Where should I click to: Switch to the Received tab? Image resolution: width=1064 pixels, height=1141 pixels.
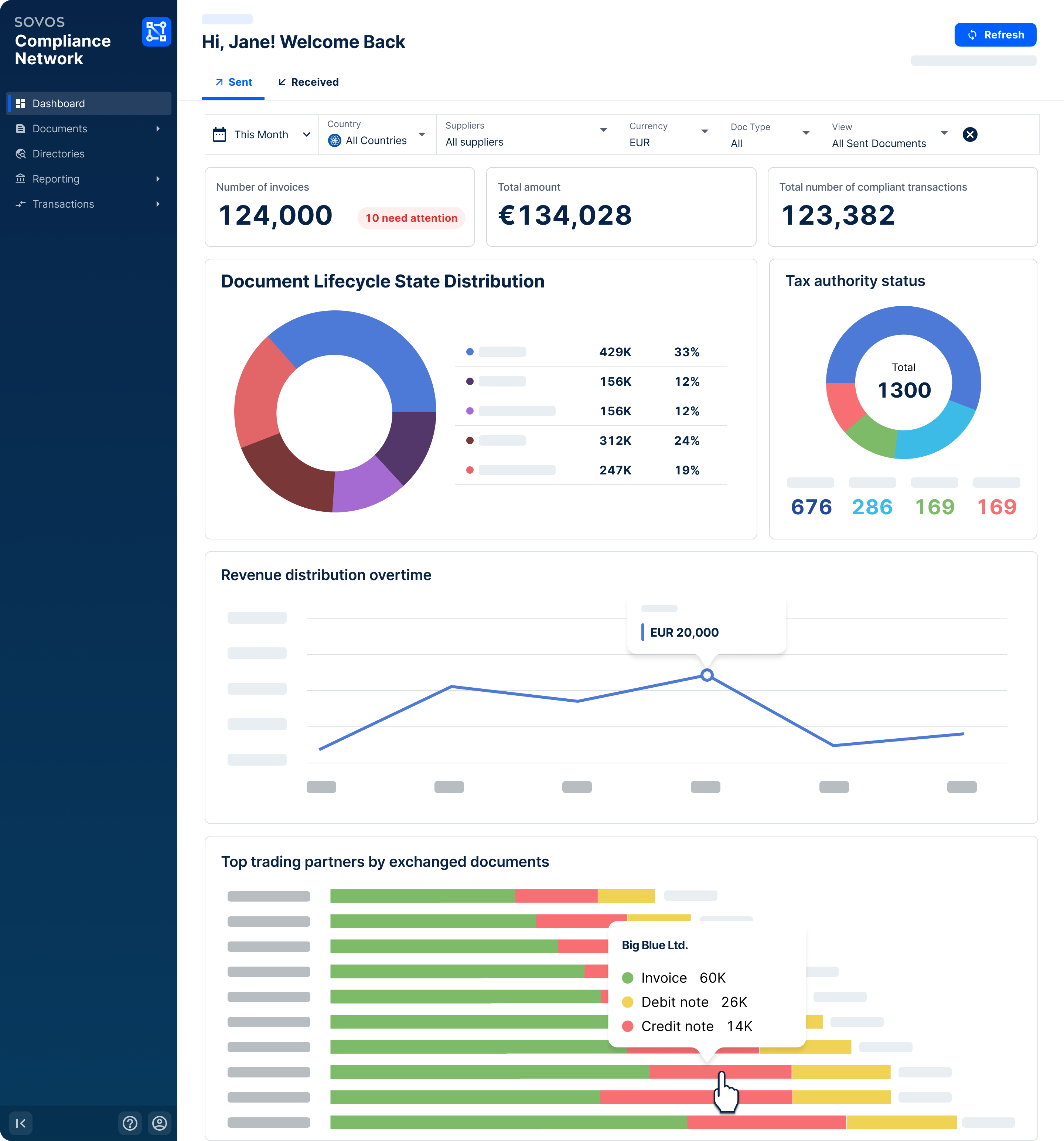(x=308, y=82)
